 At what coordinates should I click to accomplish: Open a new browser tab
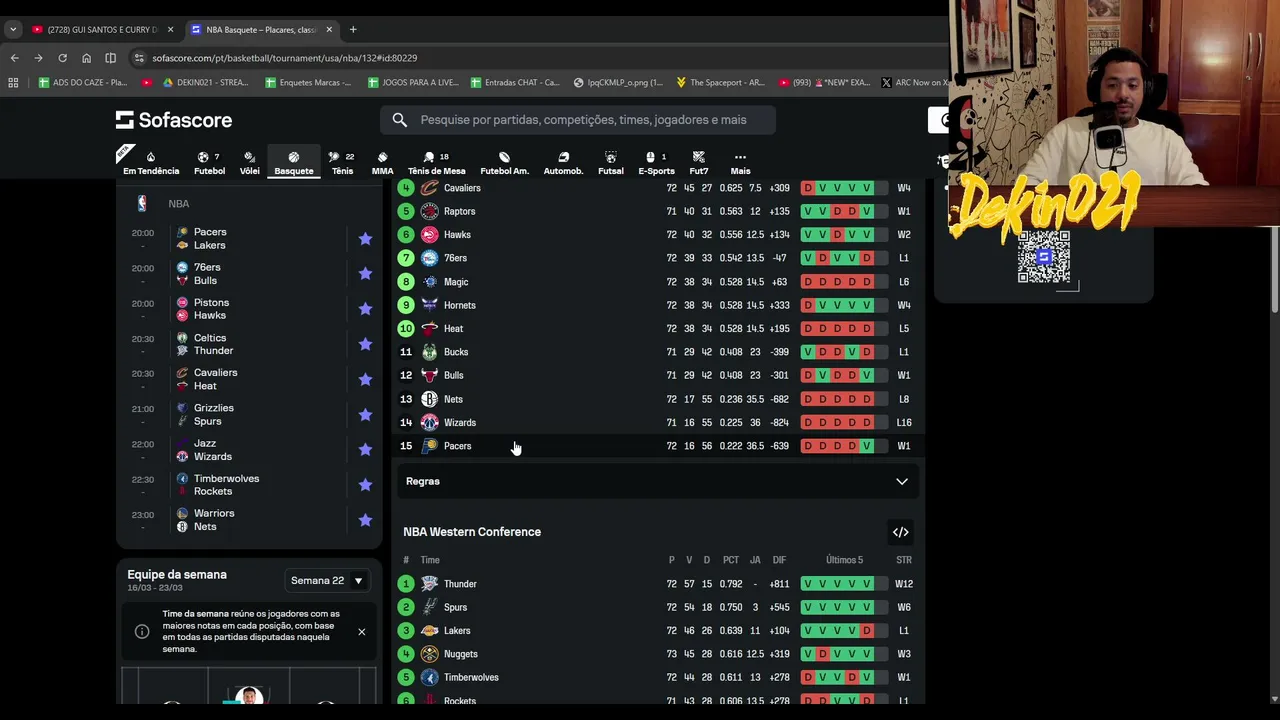353,29
